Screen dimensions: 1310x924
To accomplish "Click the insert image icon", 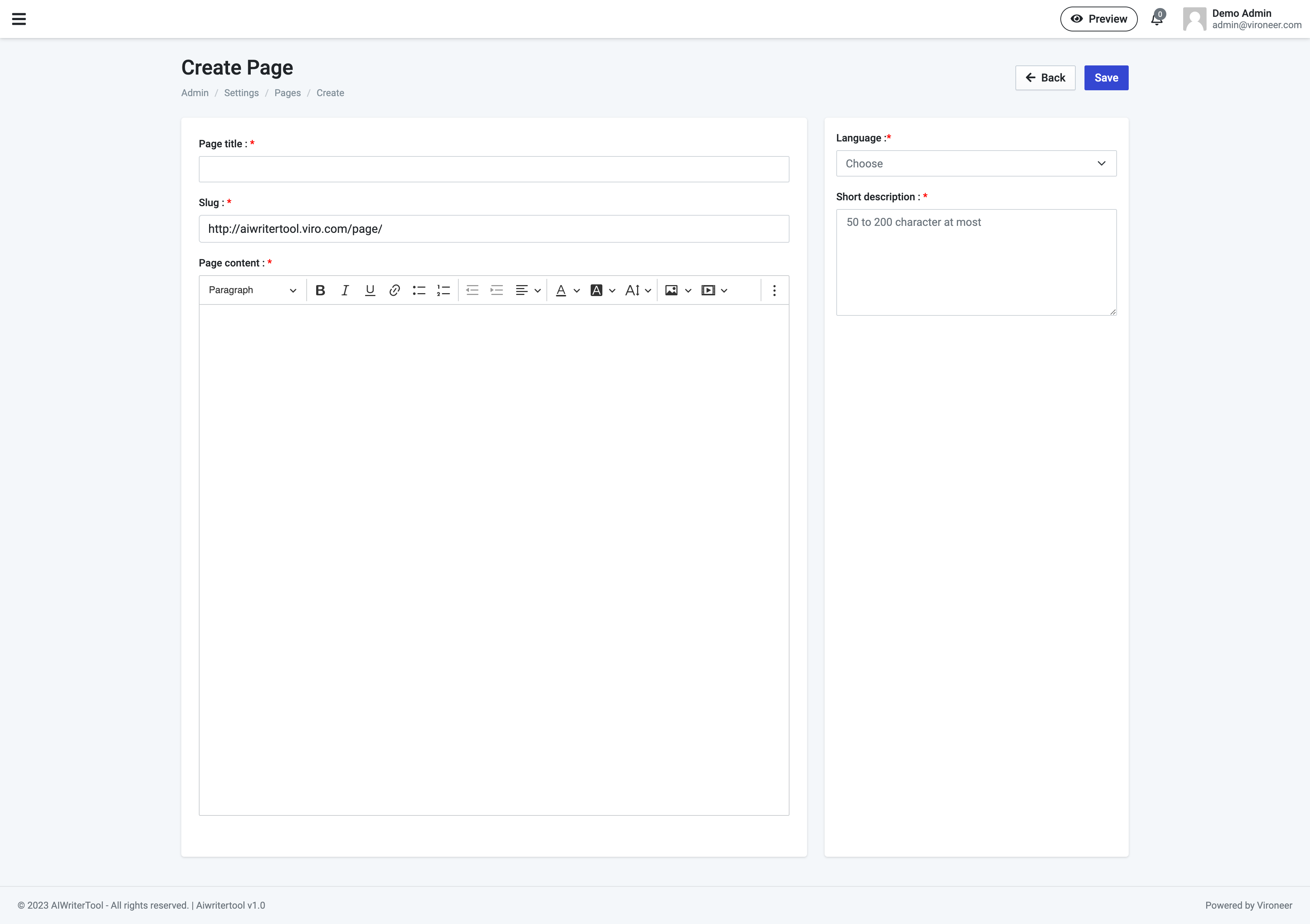I will [671, 290].
